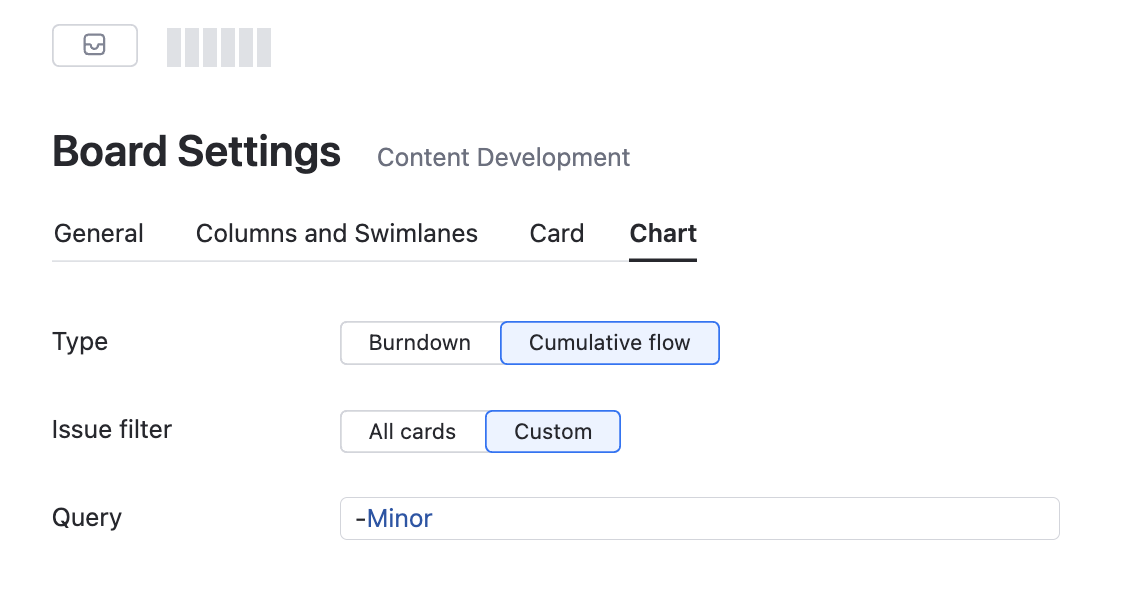Click the second gray loading placeholder bar
Viewport: 1128px width, 592px height.
192,48
